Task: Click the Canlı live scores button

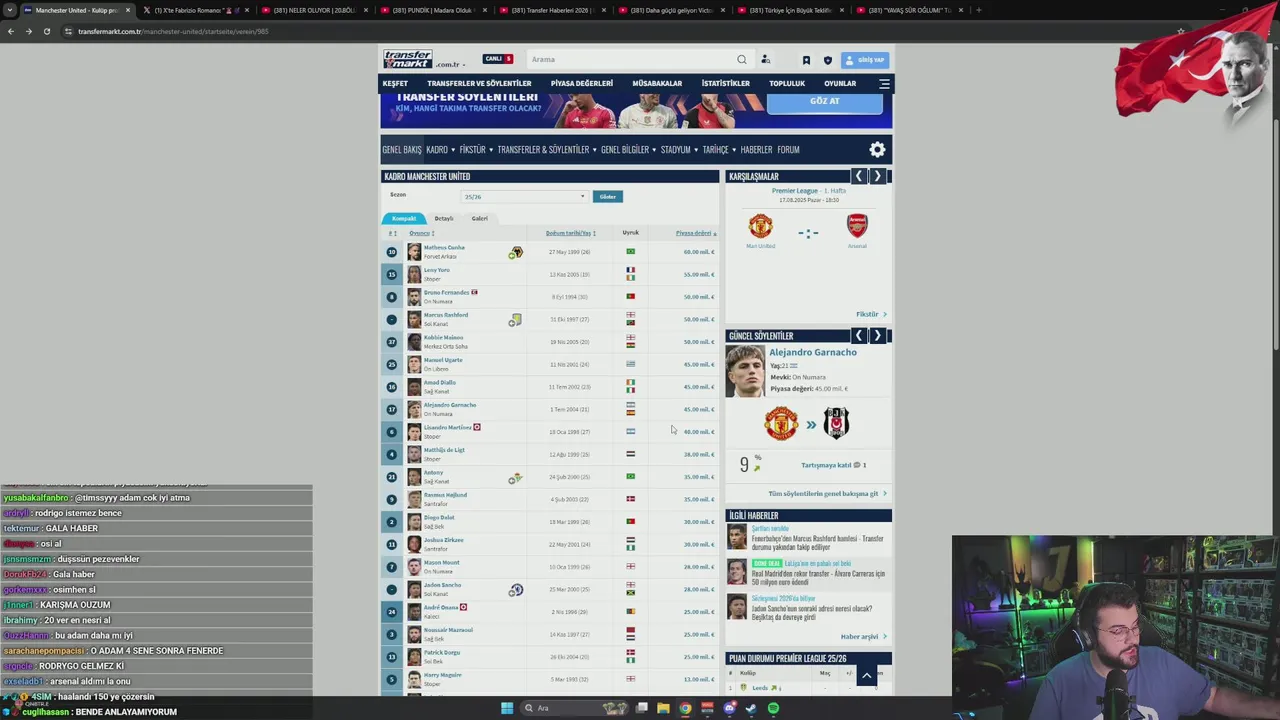Action: (x=498, y=59)
